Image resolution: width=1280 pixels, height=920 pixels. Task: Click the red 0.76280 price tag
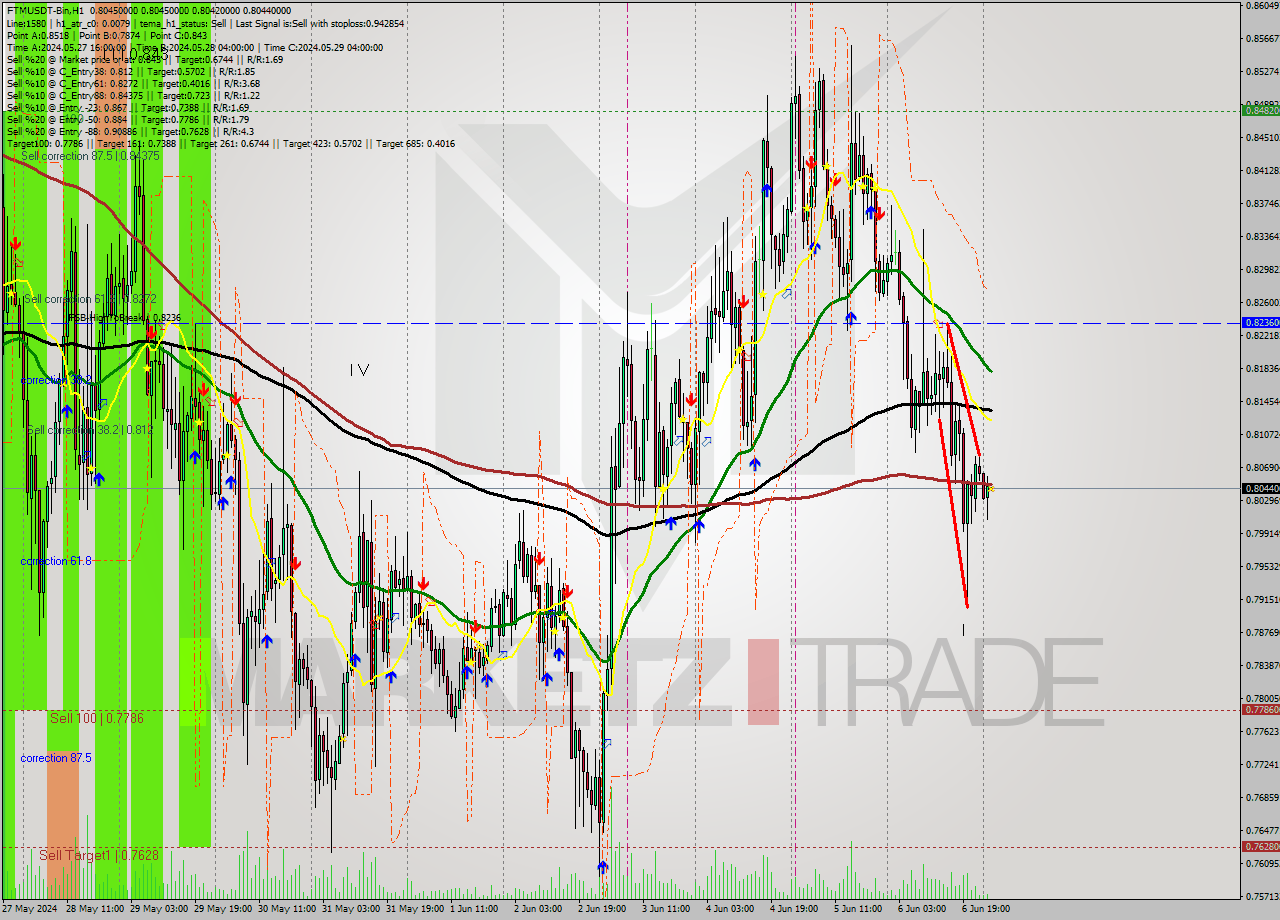pos(1260,846)
